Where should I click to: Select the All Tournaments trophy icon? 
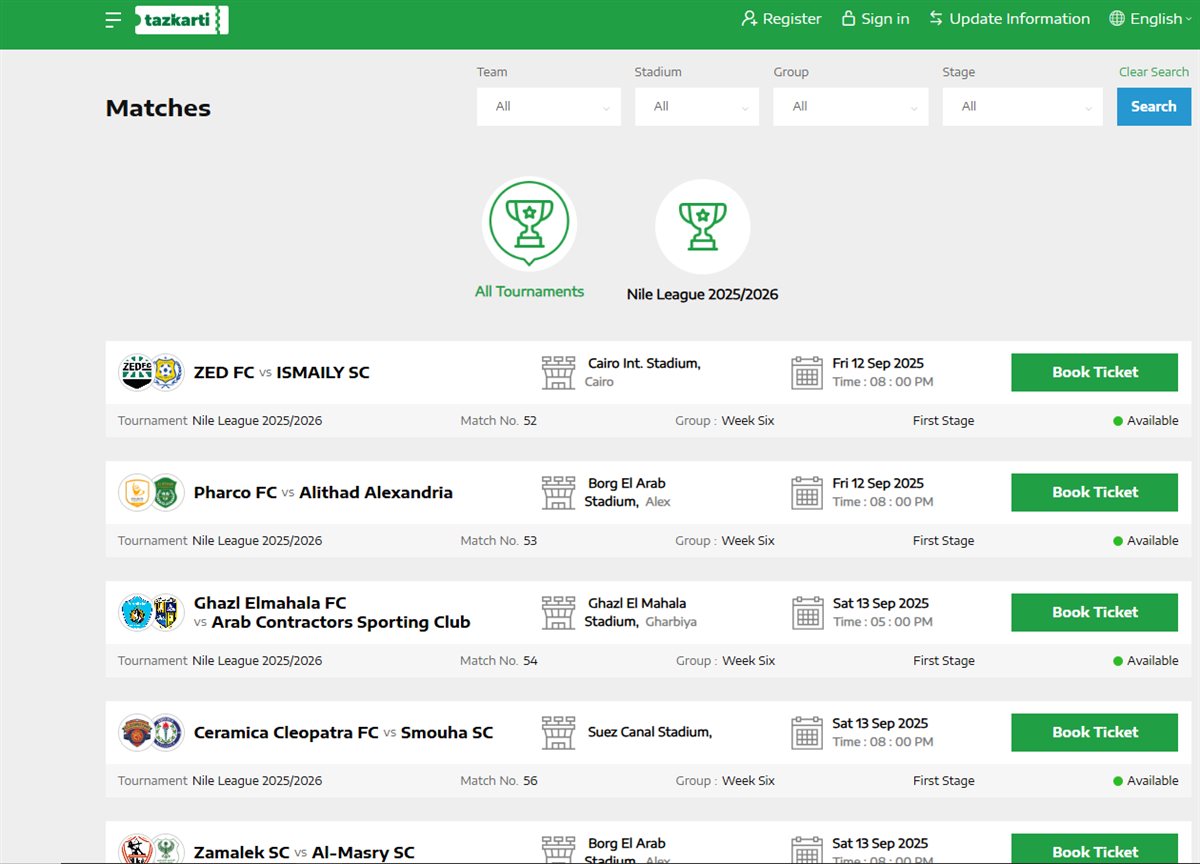click(529, 223)
